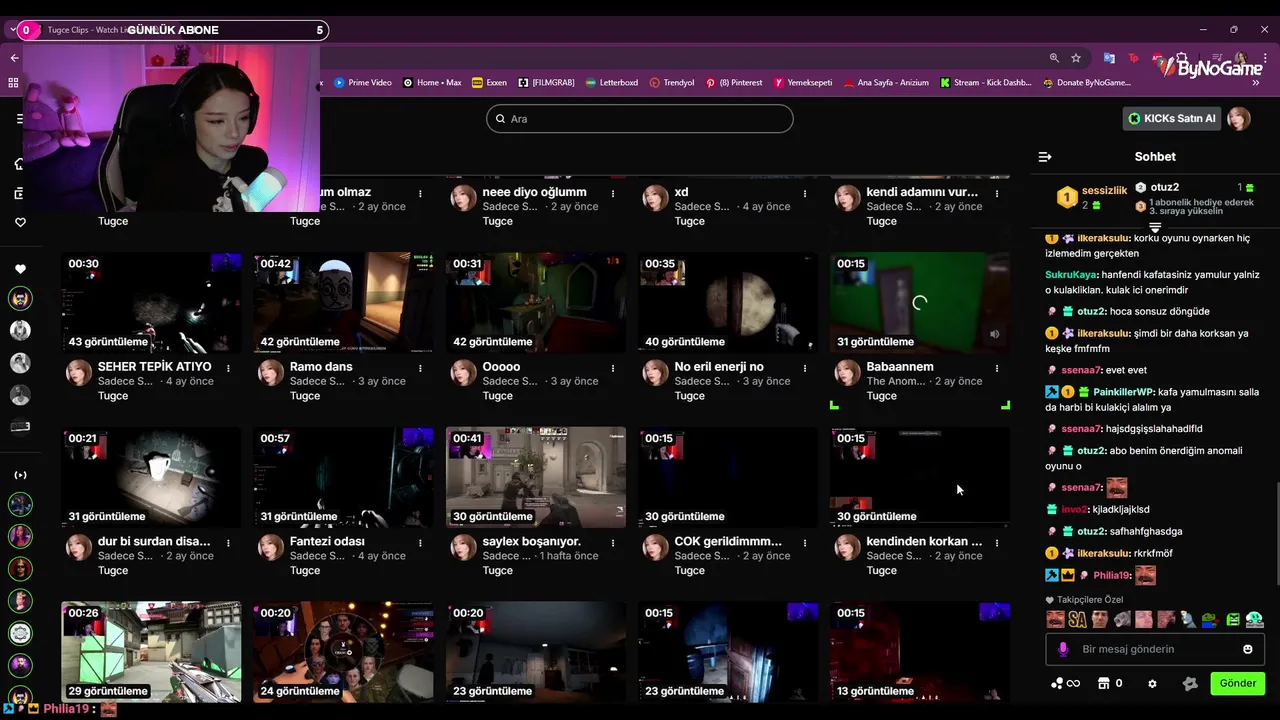
Task: Open options for Ooooo clip
Action: 612,368
